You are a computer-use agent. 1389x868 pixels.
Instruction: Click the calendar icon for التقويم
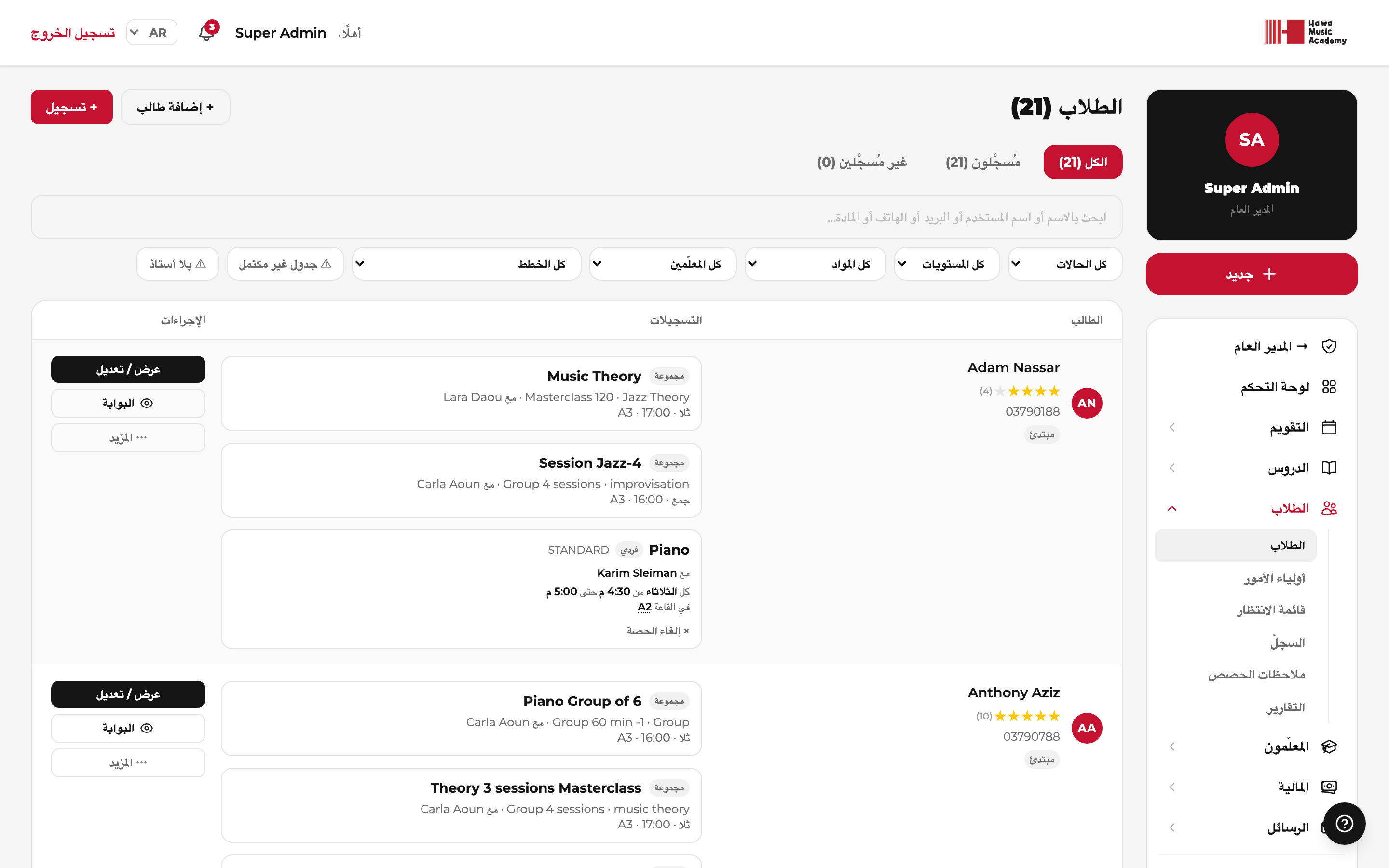pyautogui.click(x=1329, y=427)
